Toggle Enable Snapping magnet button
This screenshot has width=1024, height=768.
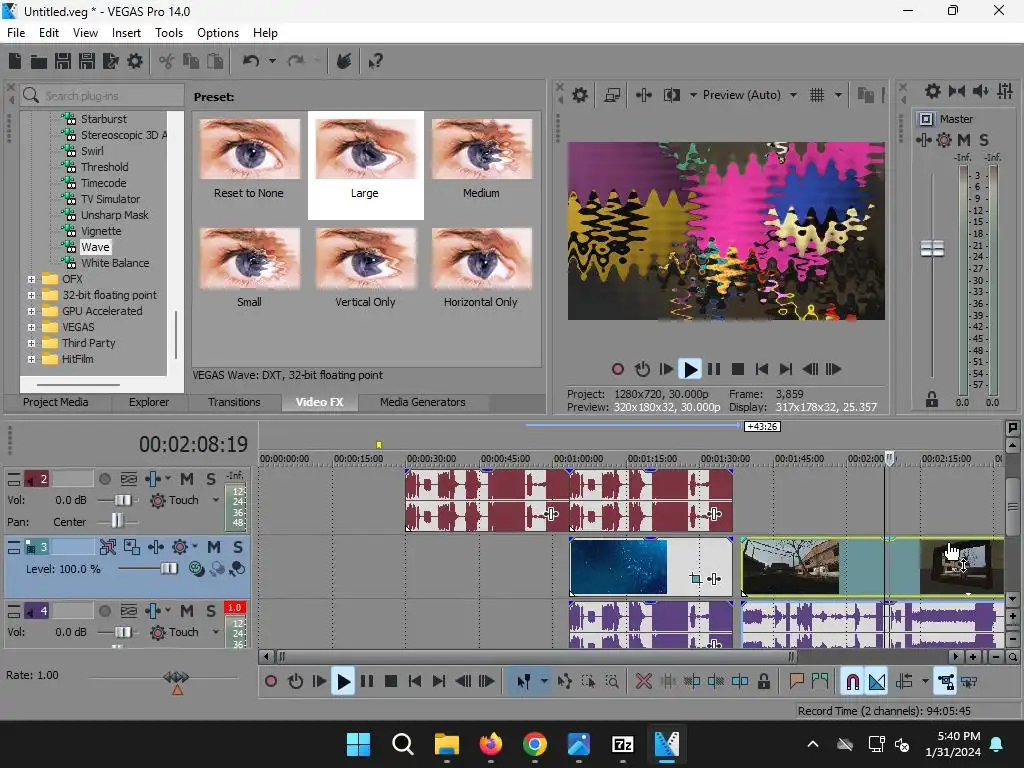click(x=853, y=682)
